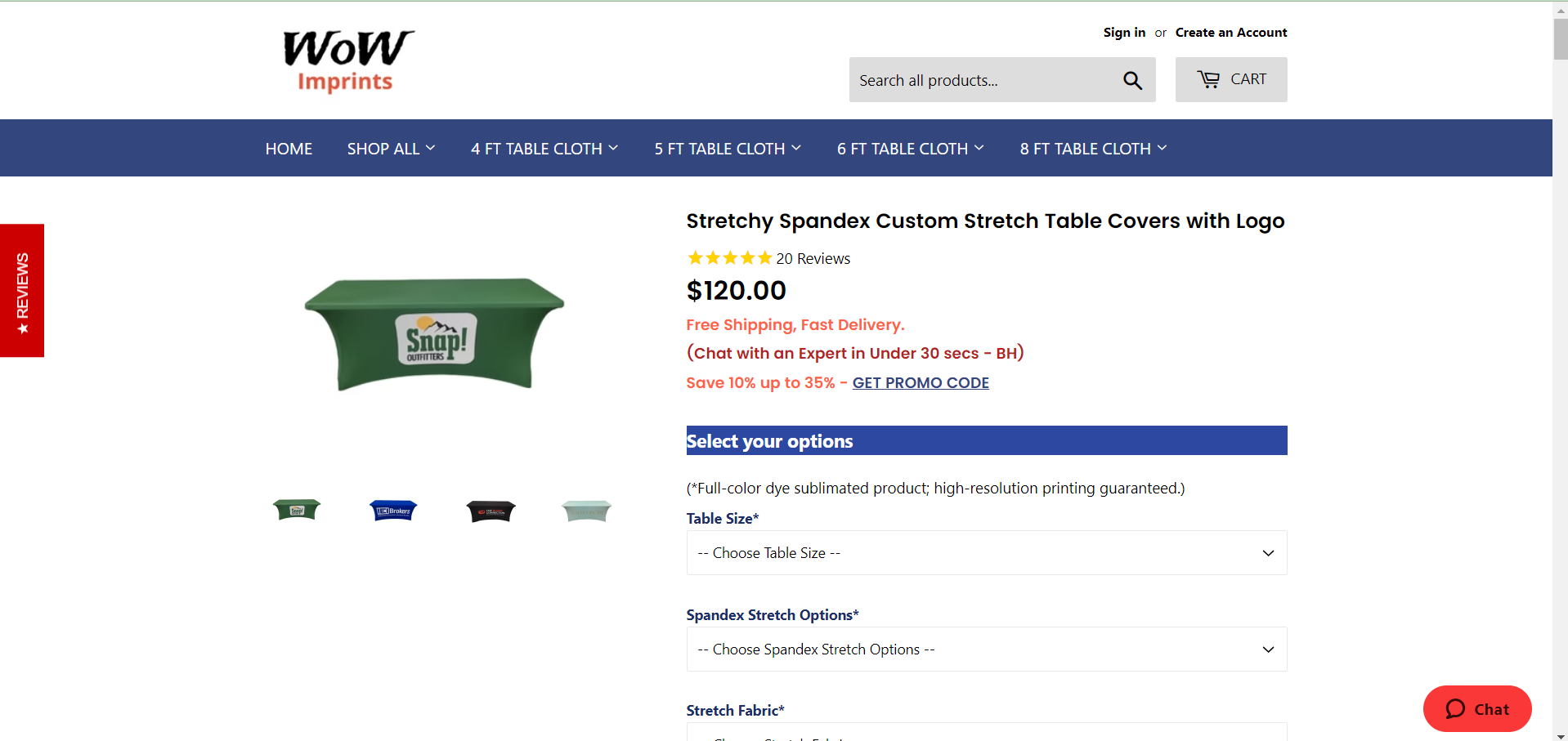Click the search magnifier icon

coord(1132,80)
